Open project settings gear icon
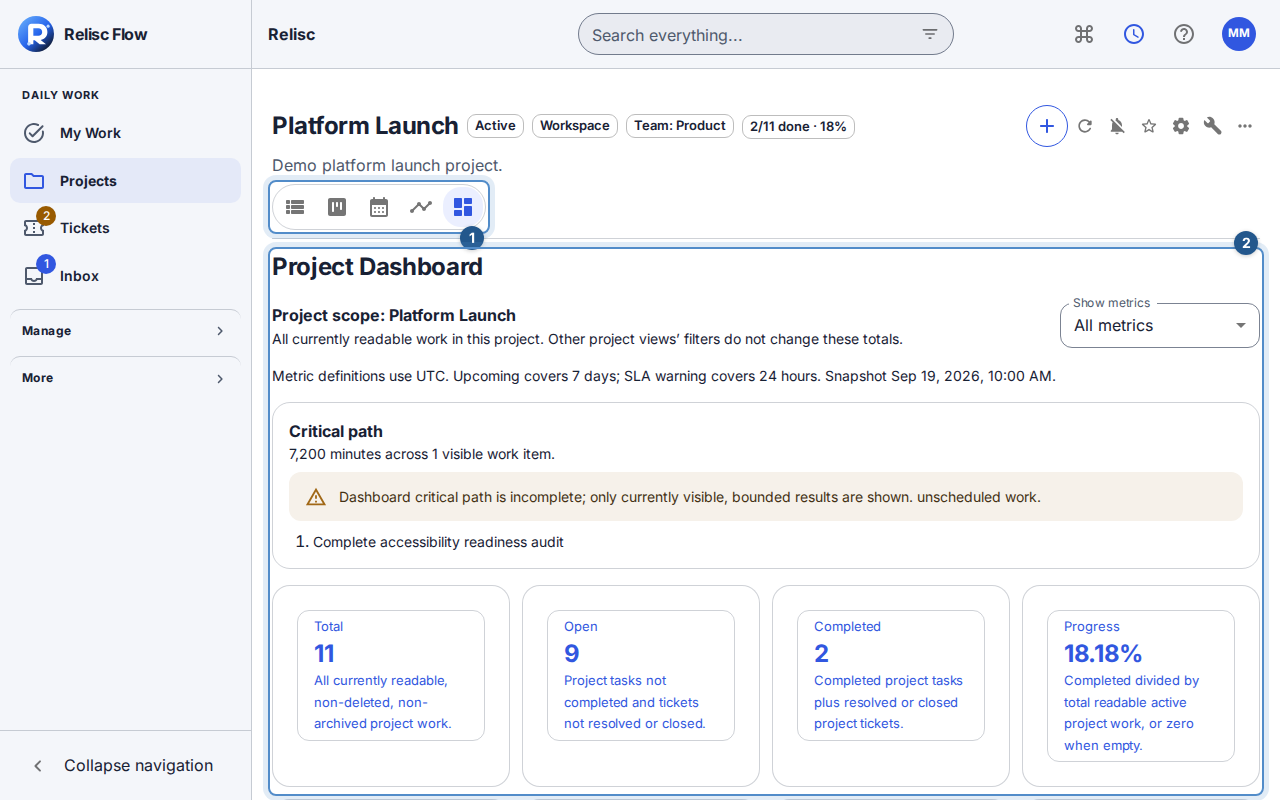The image size is (1280, 800). tap(1181, 126)
